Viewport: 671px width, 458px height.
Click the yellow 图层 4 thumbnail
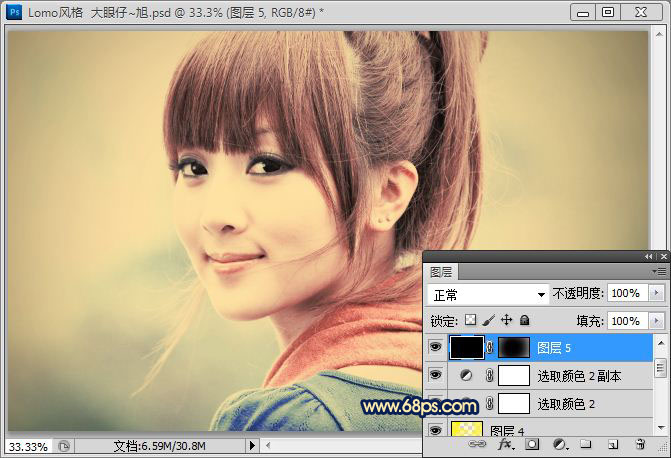coord(466,428)
